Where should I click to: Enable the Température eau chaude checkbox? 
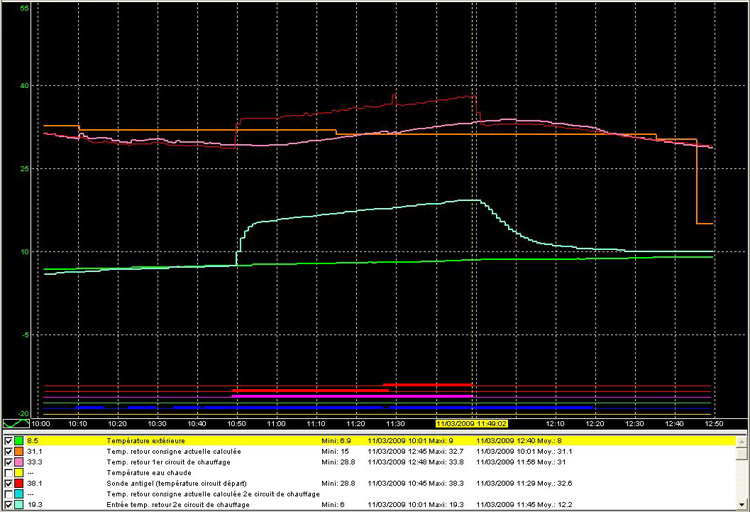coord(9,472)
